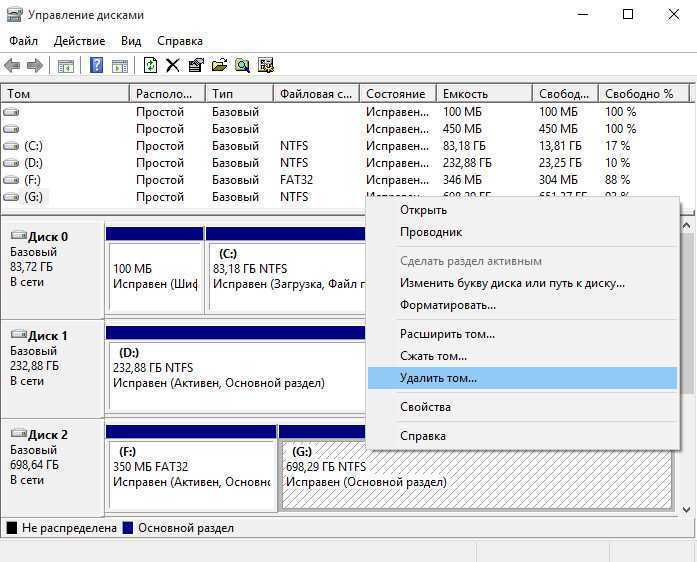Click the 88 % free percentage cell
The image size is (697, 562).
[617, 180]
